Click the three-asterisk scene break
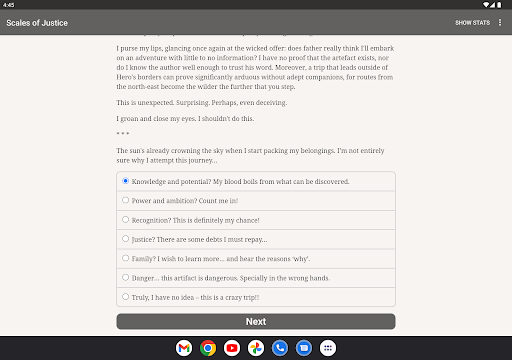Viewport: 512px width, 360px height. [123, 133]
